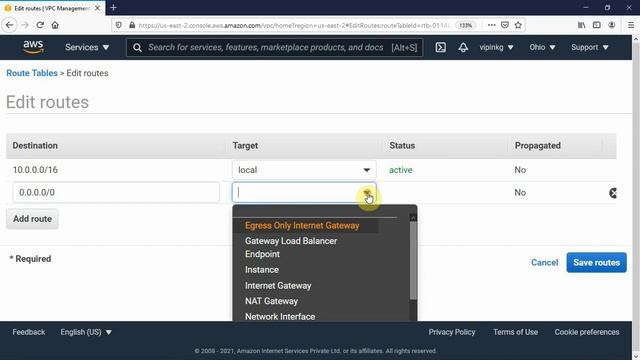This screenshot has width=640, height=360.
Task: Toggle the browser sidebar icon
Action: 596,25
